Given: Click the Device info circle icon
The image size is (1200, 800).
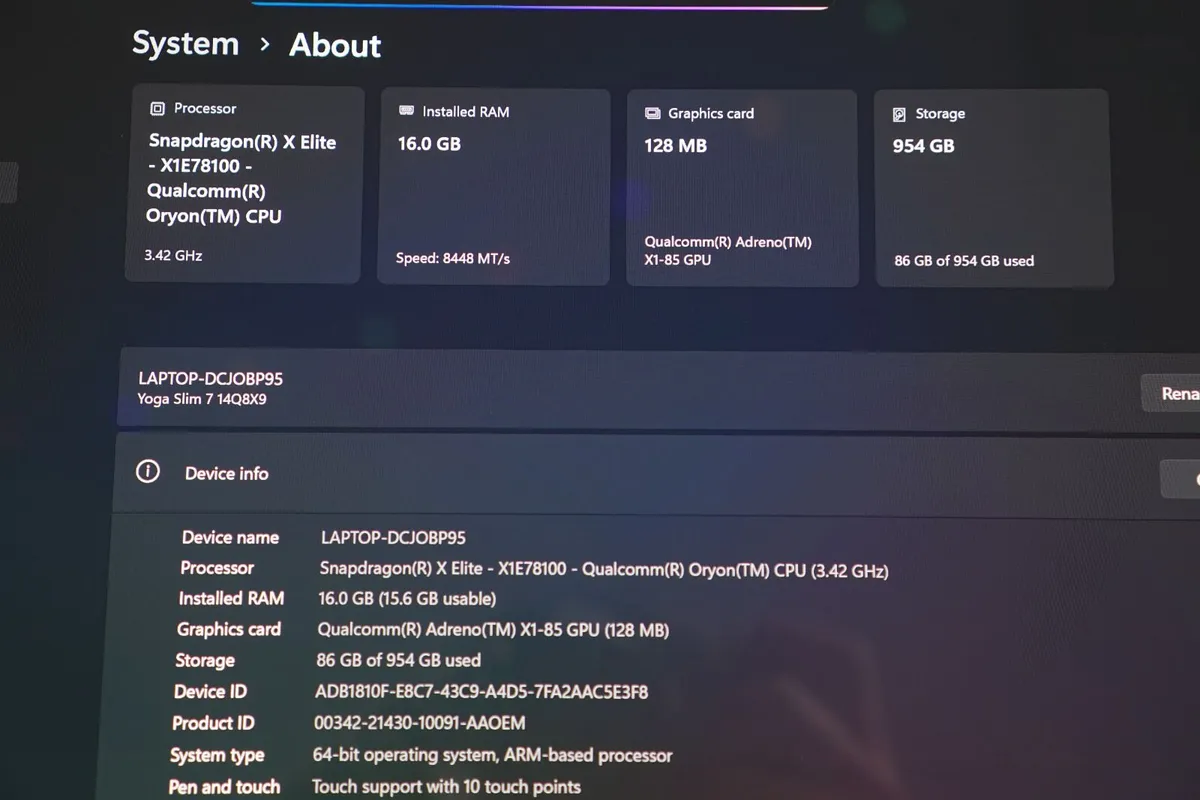Looking at the screenshot, I should click(x=148, y=472).
